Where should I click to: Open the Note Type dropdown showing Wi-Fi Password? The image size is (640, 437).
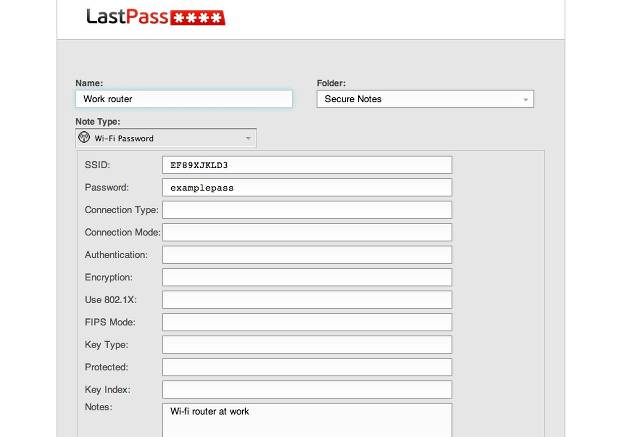tap(166, 138)
